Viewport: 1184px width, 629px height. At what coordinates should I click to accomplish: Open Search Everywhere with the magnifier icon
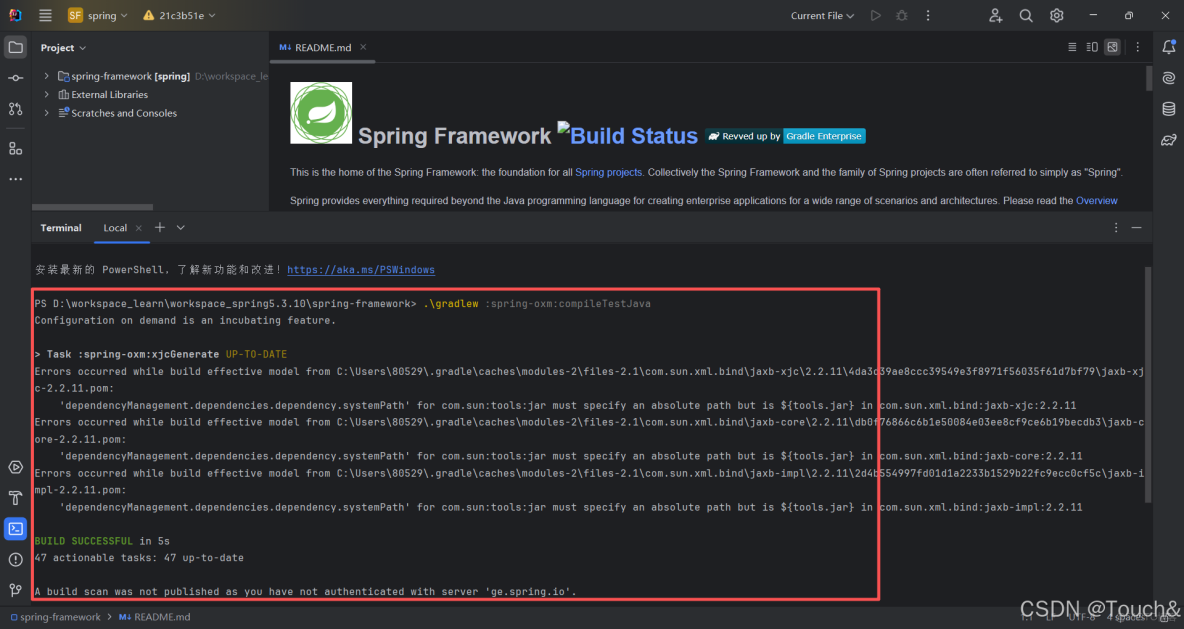1026,15
